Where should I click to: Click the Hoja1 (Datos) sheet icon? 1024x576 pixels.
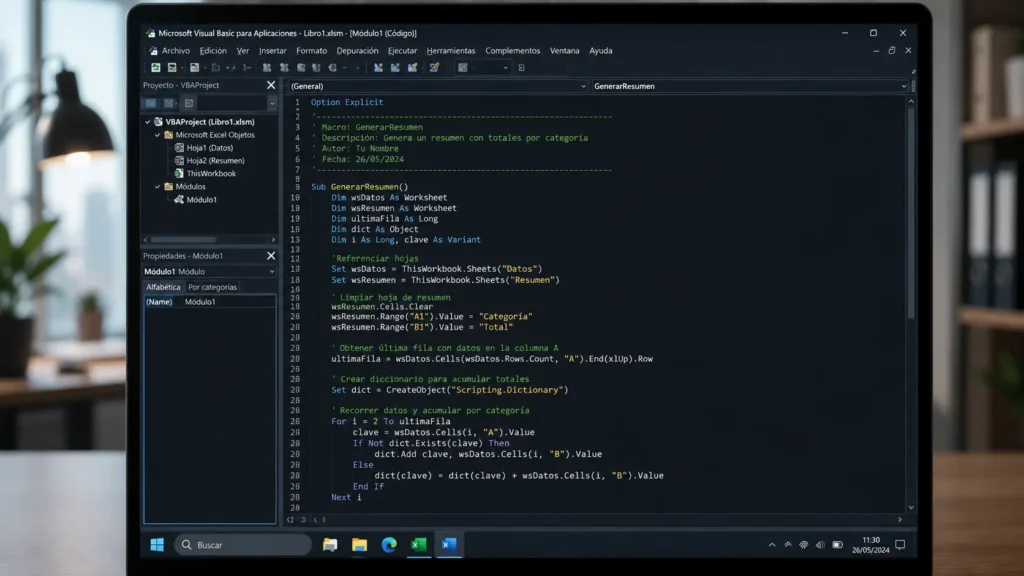[x=179, y=148]
